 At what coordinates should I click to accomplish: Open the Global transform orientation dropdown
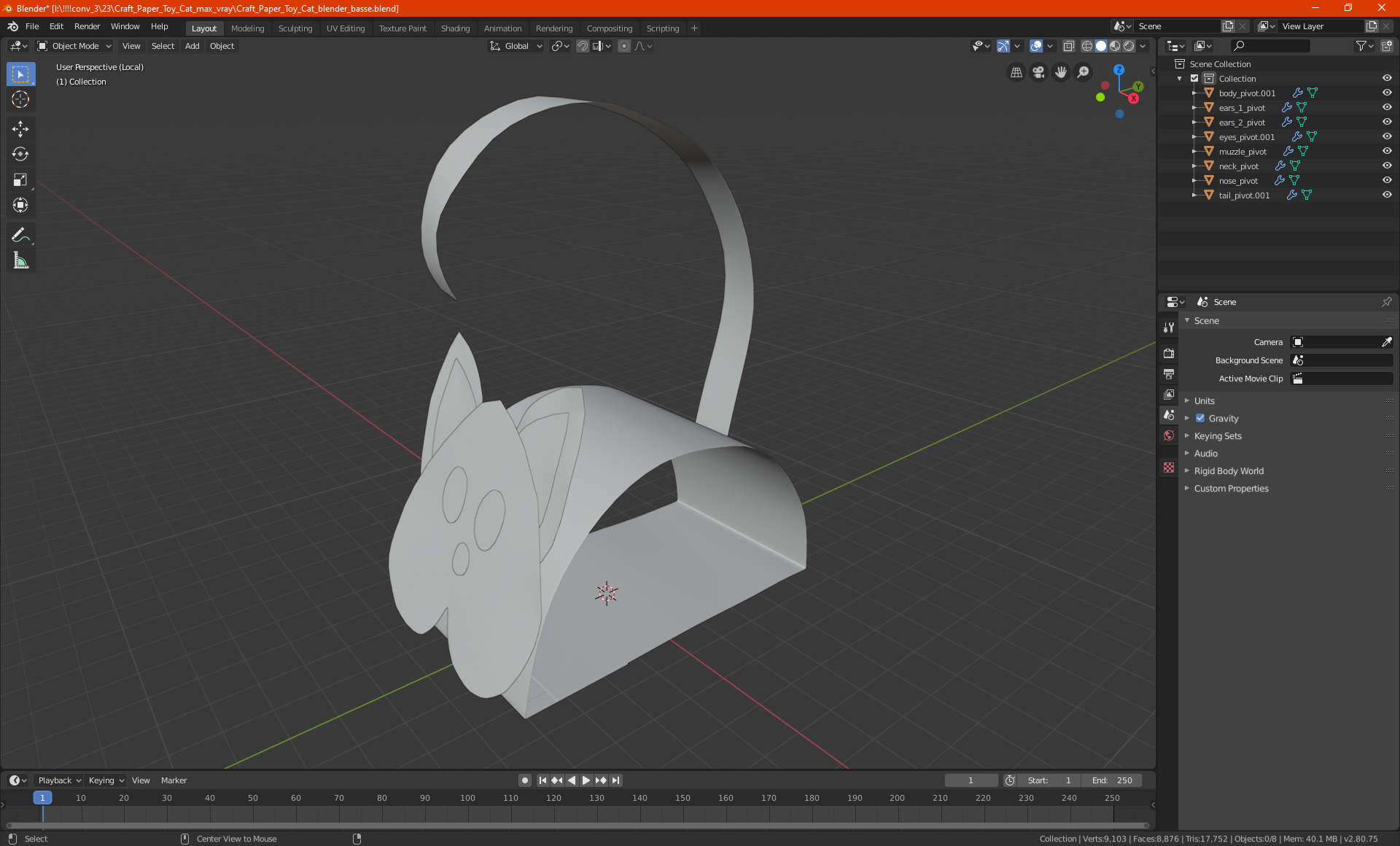[516, 46]
